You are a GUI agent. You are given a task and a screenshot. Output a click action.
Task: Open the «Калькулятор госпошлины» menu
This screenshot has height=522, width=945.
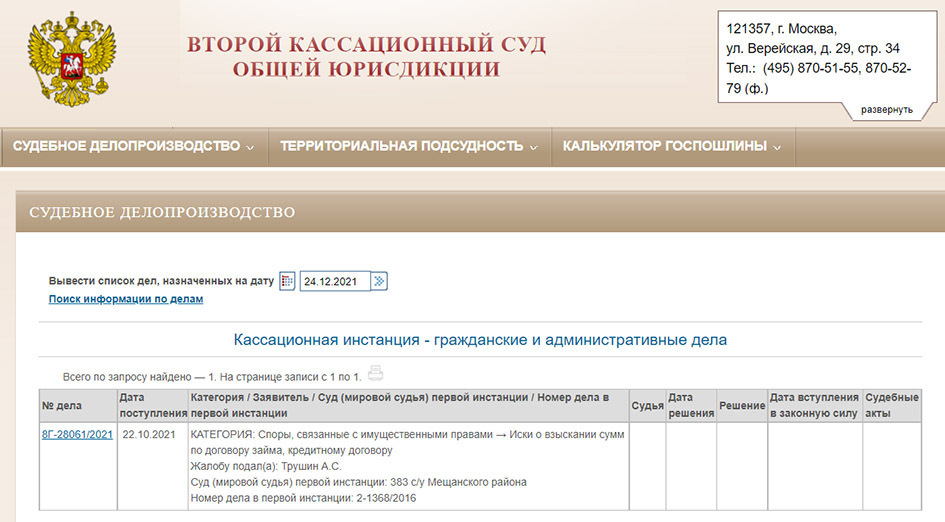(x=664, y=146)
